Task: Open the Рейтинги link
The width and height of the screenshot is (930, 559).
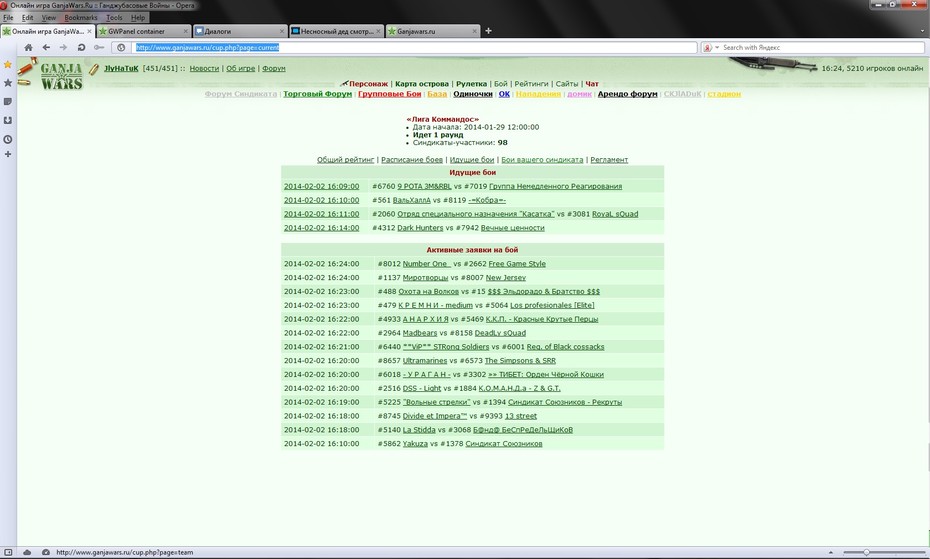Action: tap(531, 84)
